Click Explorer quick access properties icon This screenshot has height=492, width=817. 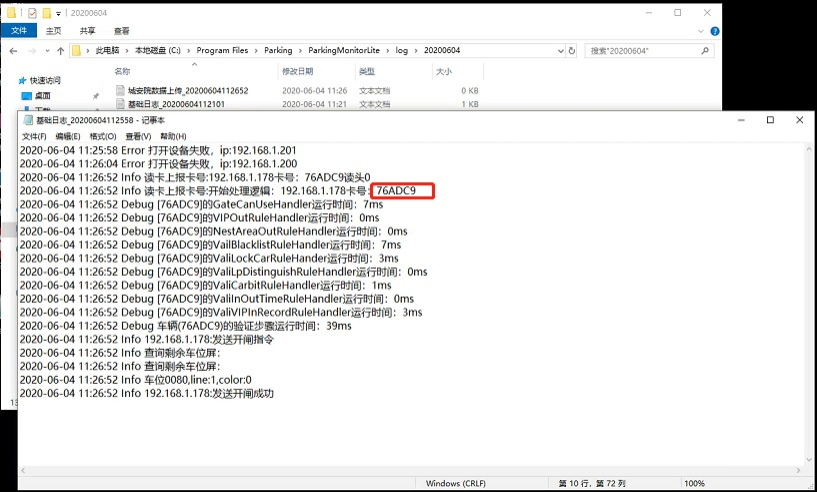pyautogui.click(x=32, y=13)
